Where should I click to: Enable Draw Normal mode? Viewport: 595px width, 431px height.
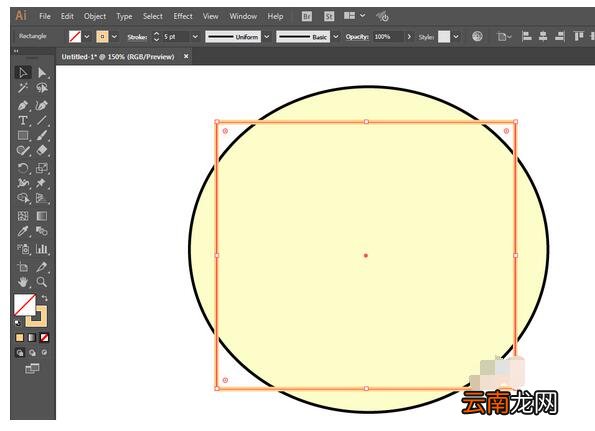pos(20,352)
